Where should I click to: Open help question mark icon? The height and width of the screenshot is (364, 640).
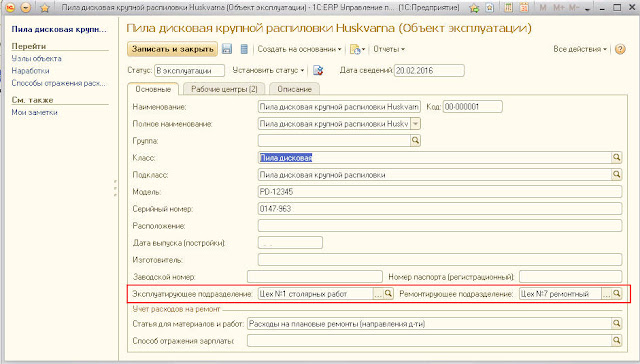click(620, 49)
